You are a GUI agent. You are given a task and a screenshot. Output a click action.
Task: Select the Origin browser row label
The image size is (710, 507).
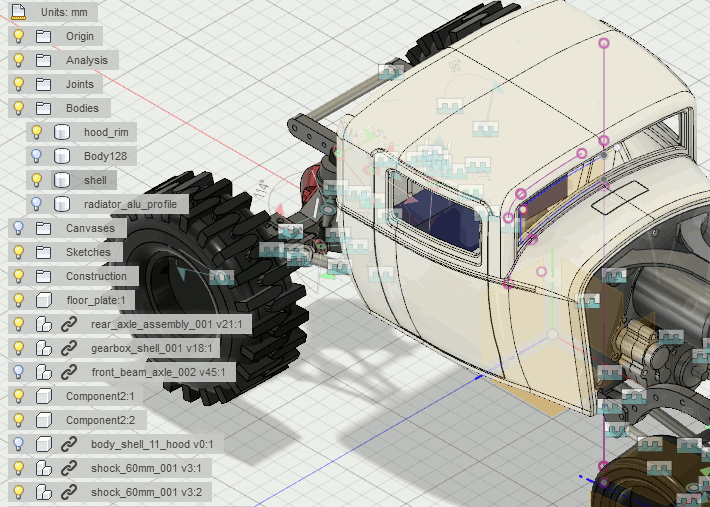pos(80,36)
